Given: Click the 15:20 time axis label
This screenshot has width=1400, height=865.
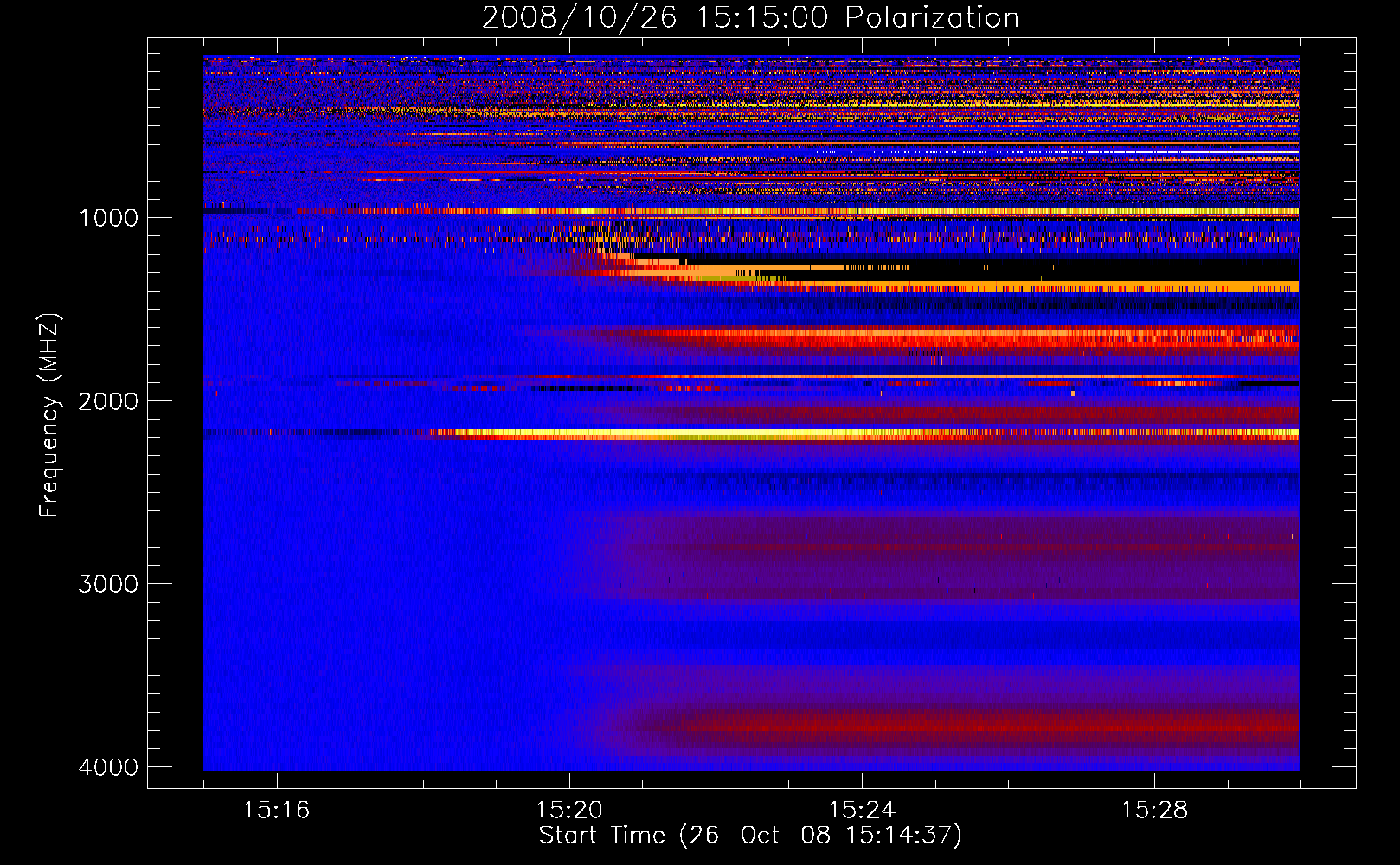Looking at the screenshot, I should 568,811.
